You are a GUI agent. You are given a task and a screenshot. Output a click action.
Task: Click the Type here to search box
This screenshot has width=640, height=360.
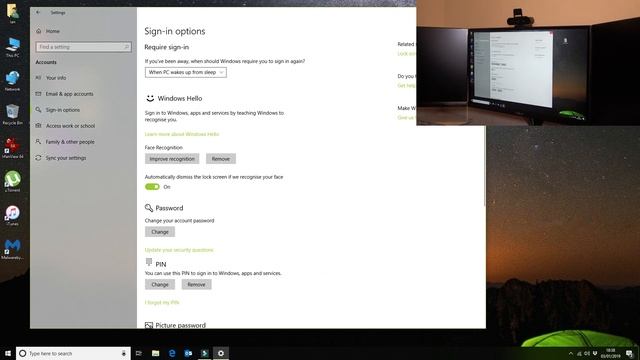tap(73, 353)
